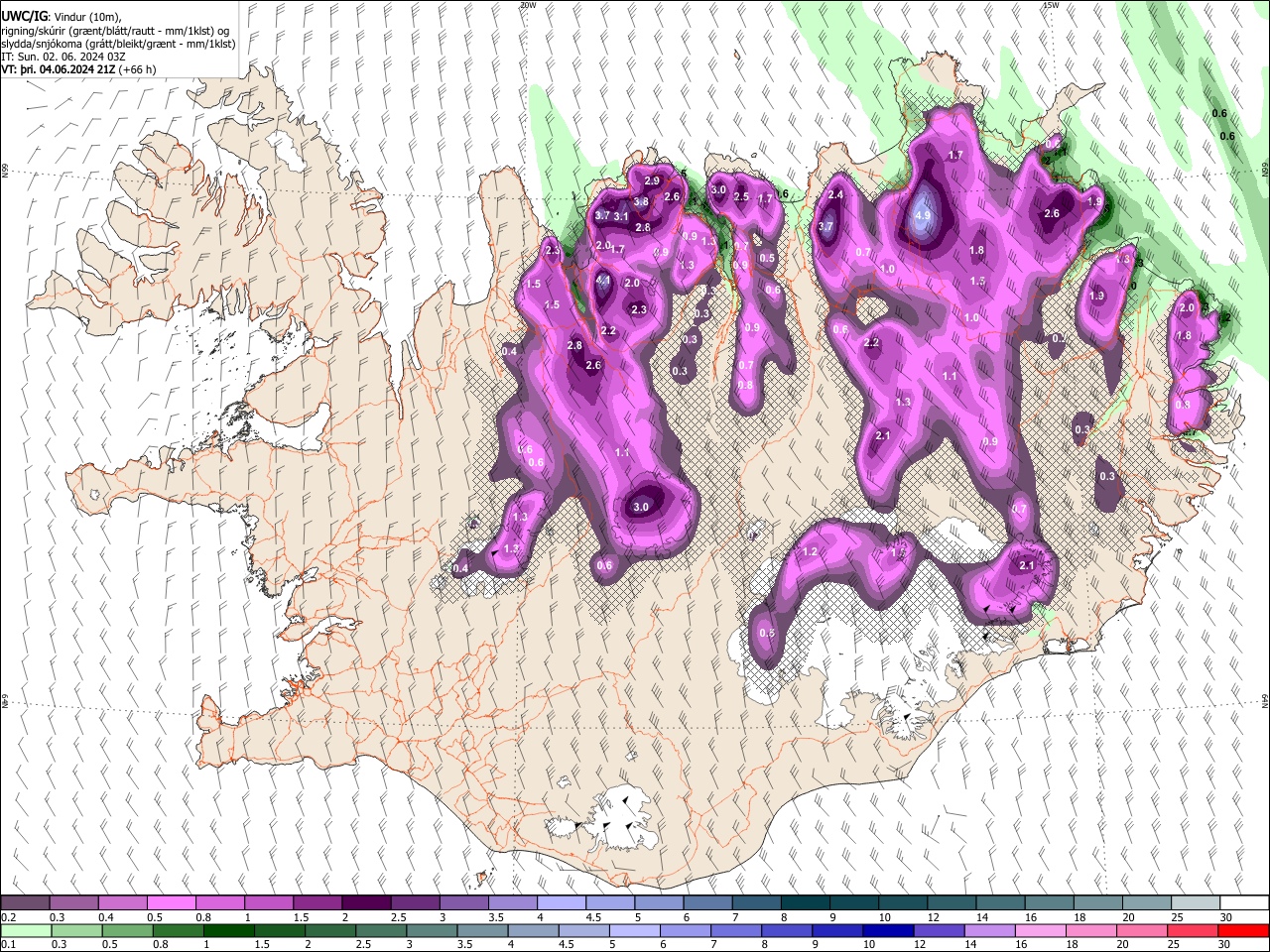The width and height of the screenshot is (1270, 952).
Task: Select the bright red 30 rain scale swatch
Action: [x=1242, y=930]
